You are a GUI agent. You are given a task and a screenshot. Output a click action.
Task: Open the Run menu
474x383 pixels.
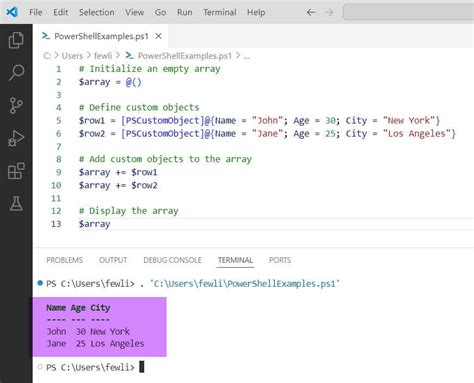coord(185,12)
